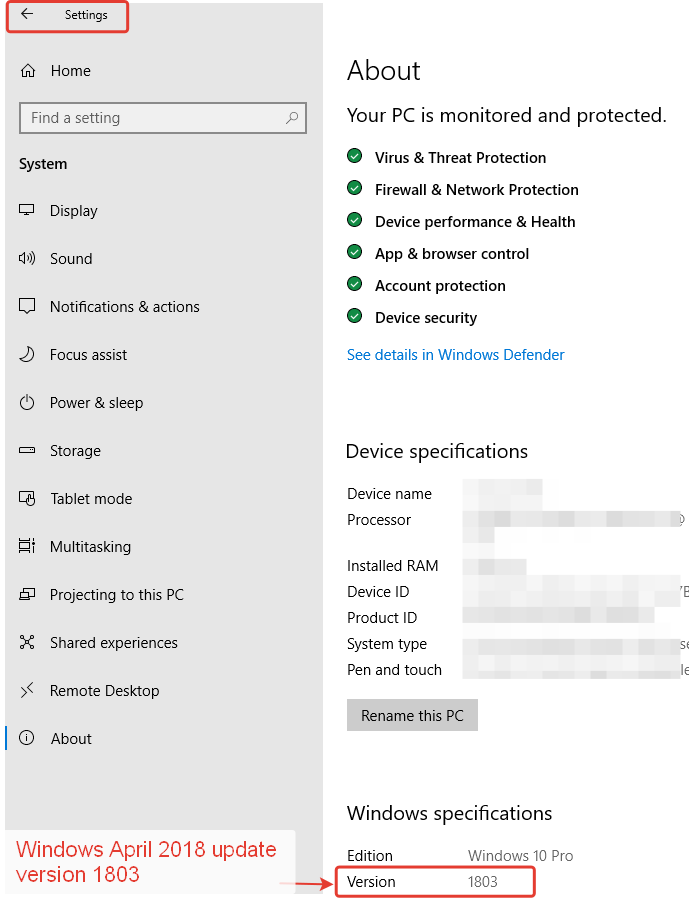This screenshot has height=908, width=689.
Task: Click the Tablet mode icon
Action: click(x=27, y=498)
